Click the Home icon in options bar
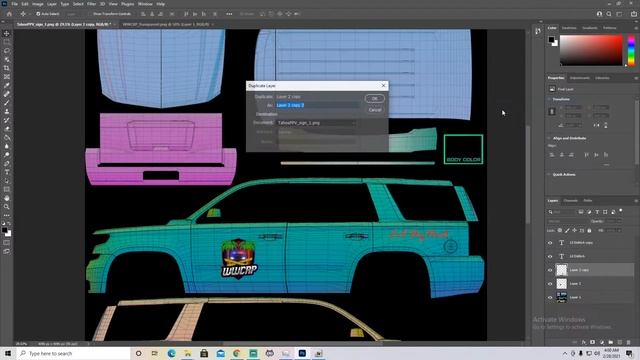Screen dimensions: 640x360 point(9,14)
